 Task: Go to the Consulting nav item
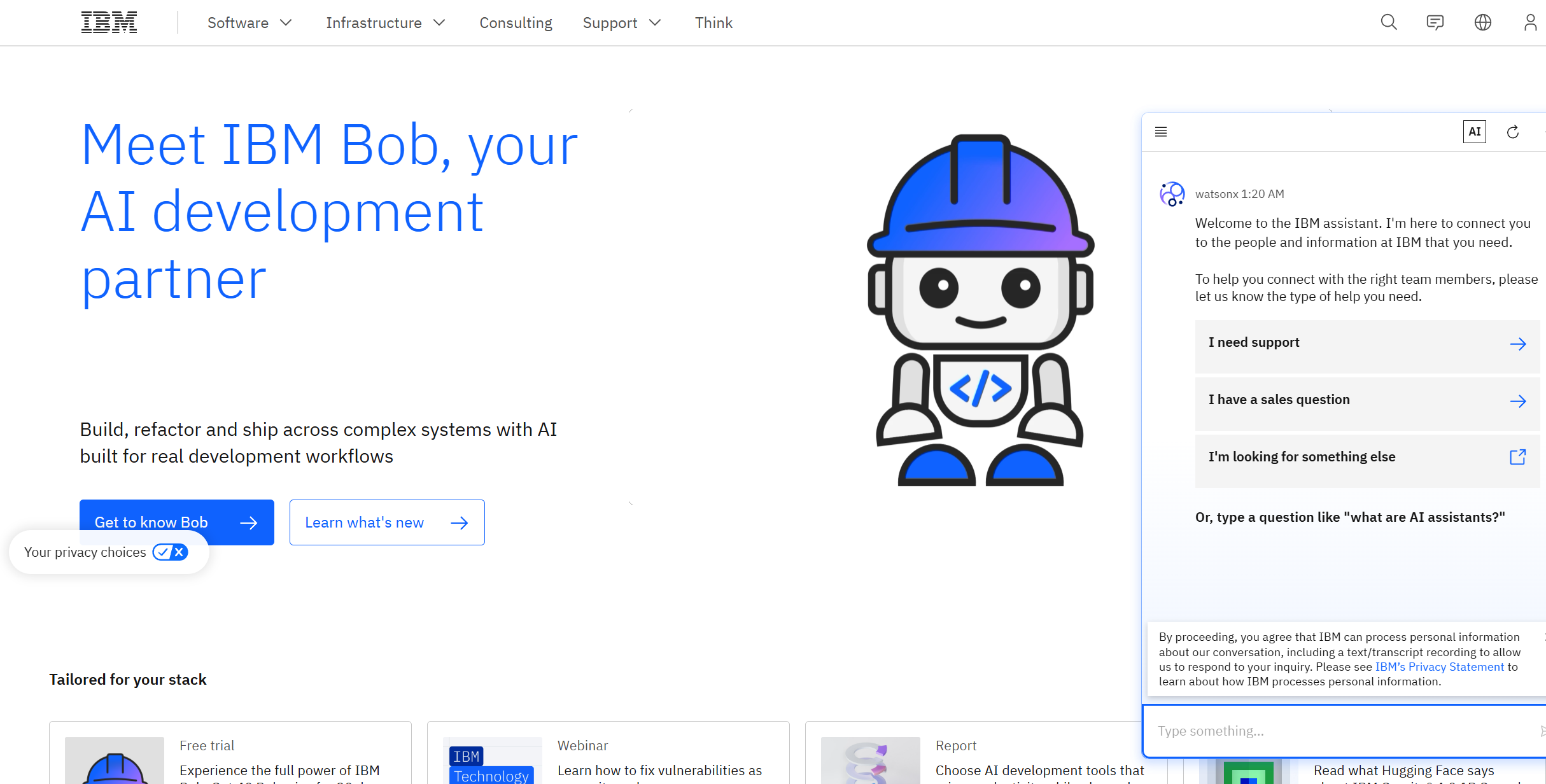tap(516, 23)
